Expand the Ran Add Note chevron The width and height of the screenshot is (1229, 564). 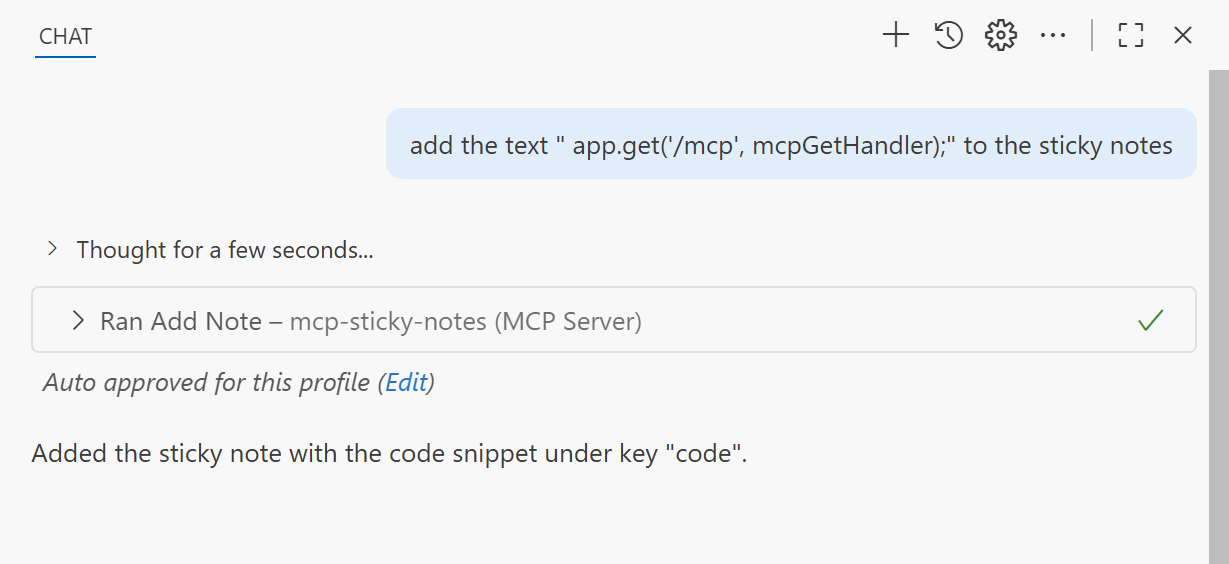(78, 321)
